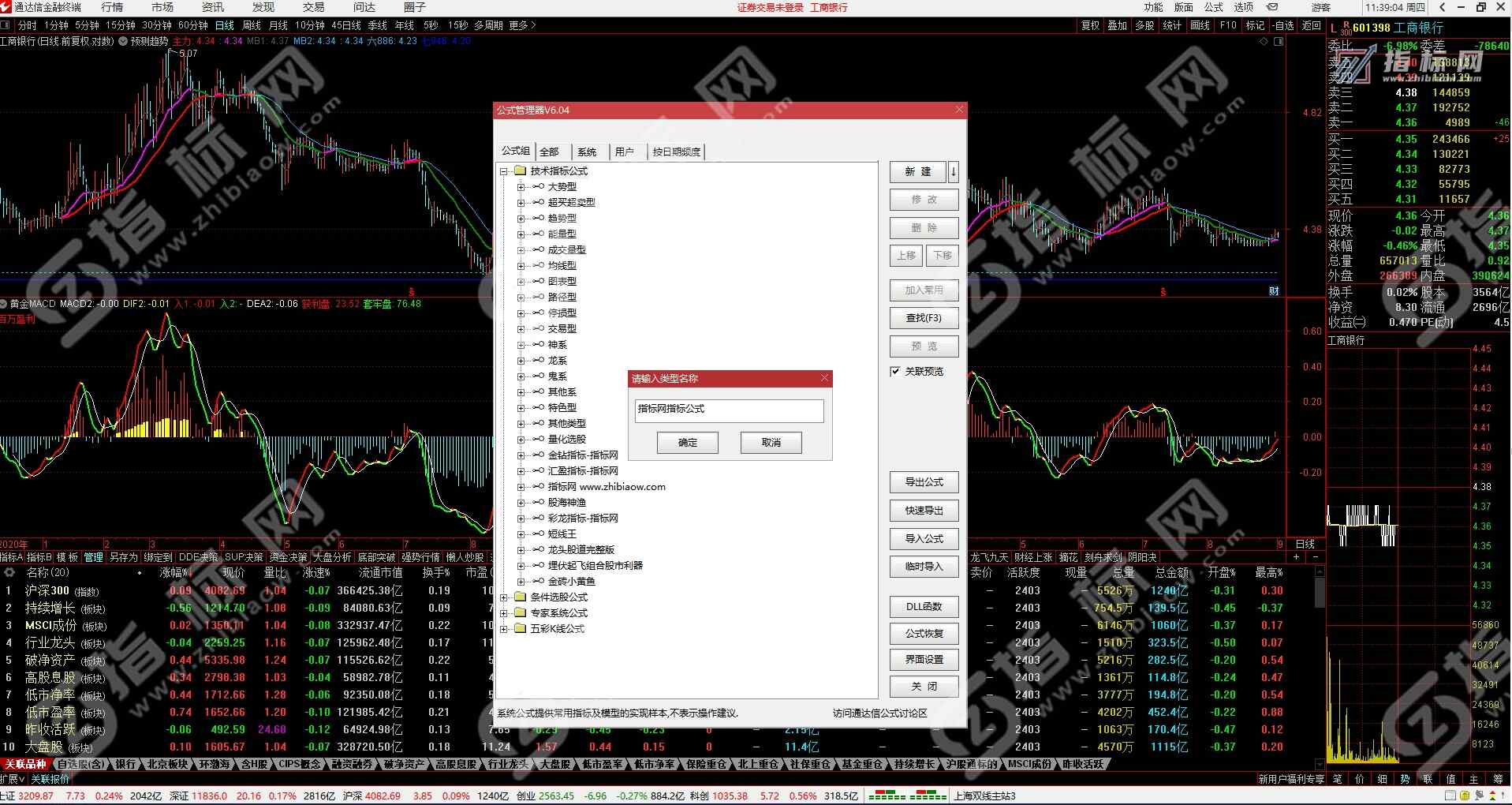Click the diamond icon above the chart
The width and height of the screenshot is (1512, 805).
[x=1264, y=42]
